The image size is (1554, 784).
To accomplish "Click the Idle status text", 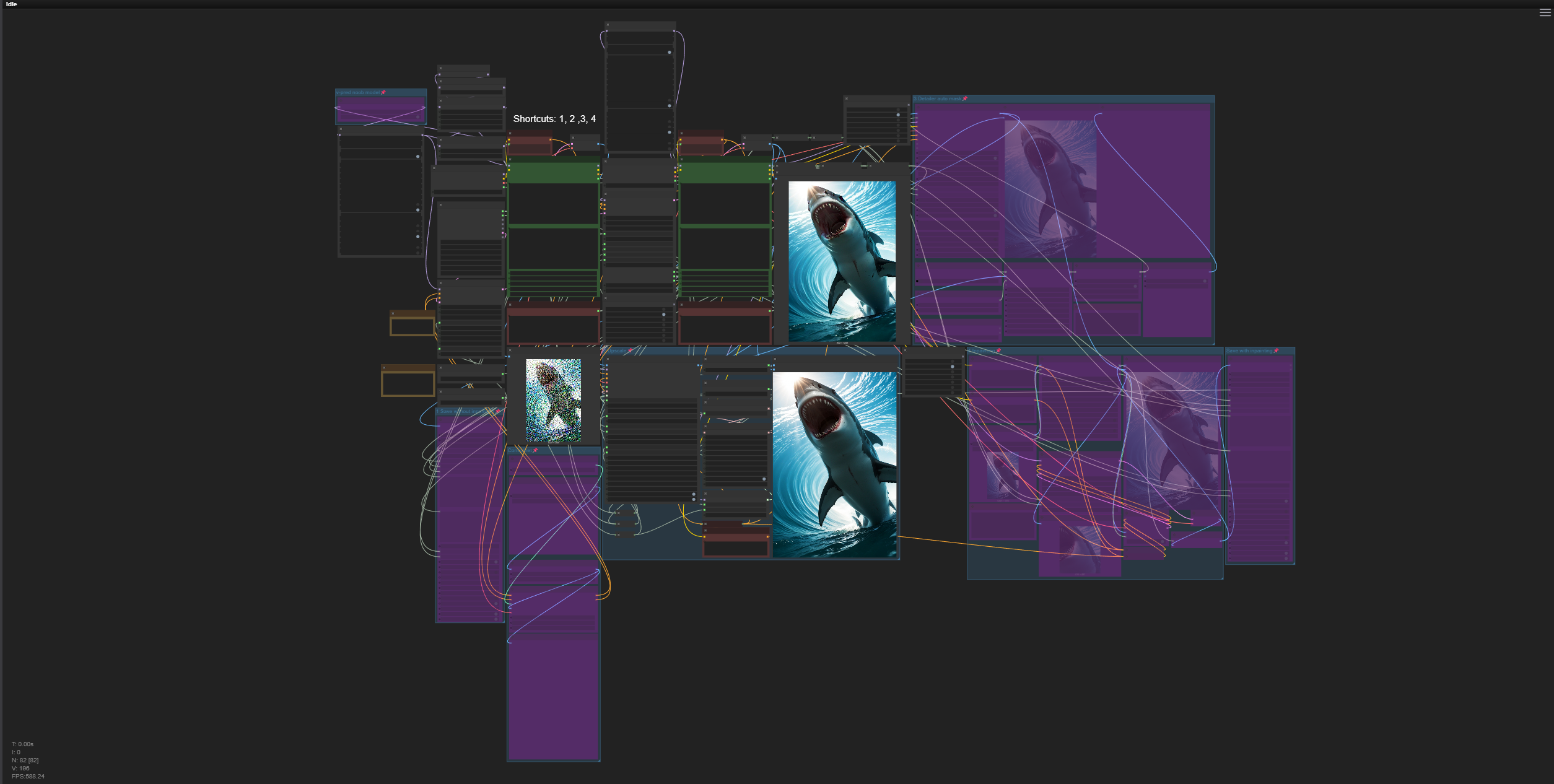I will [12, 4].
